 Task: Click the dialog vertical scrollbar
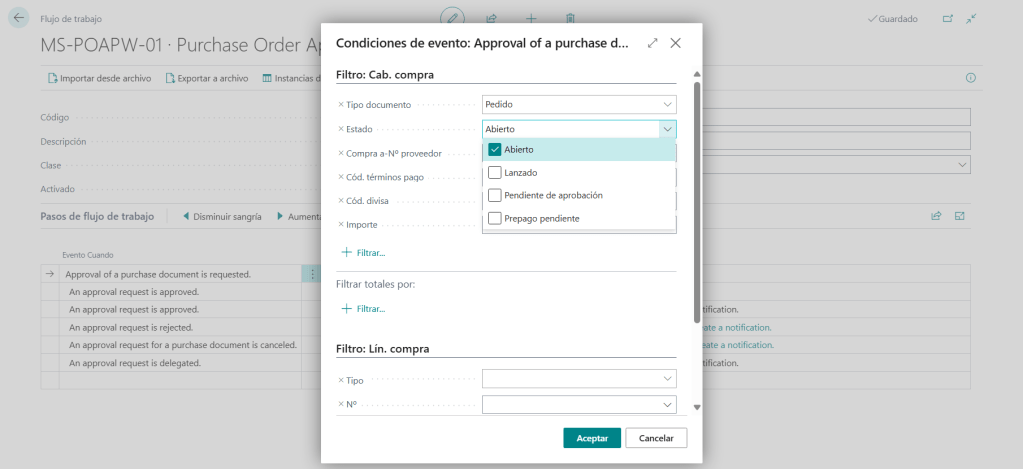tap(696, 200)
